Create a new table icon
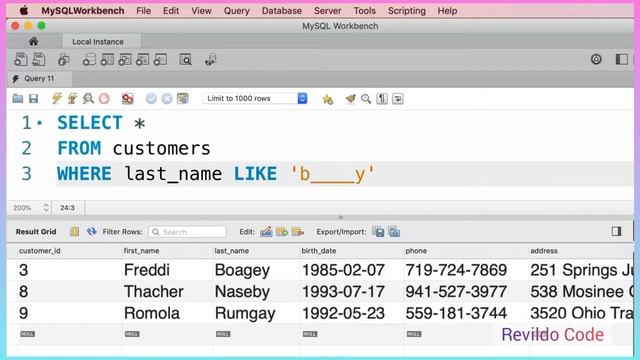Screen dimensions: 640x360 click(107, 60)
